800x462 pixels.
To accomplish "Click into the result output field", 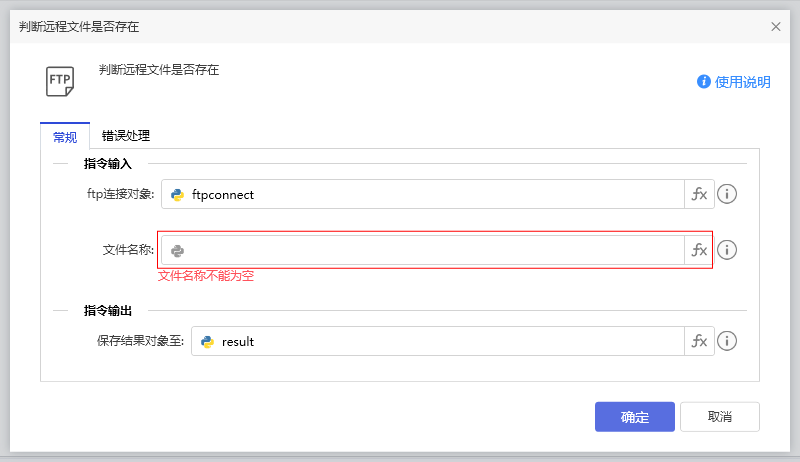I will [x=450, y=341].
